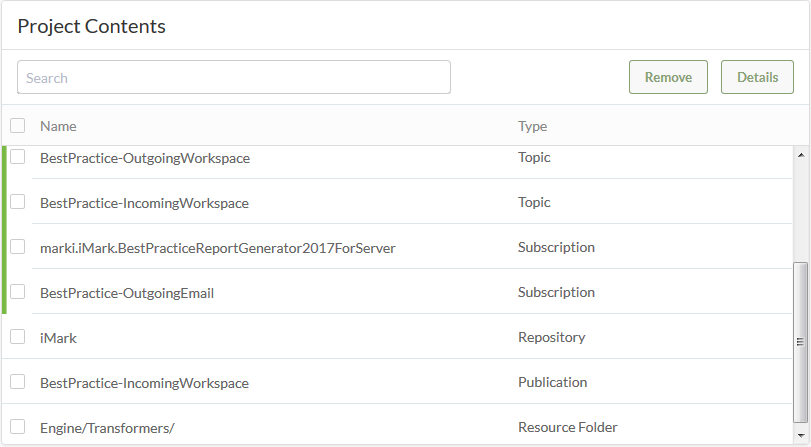Check the iMark repository checkbox

(x=18, y=337)
